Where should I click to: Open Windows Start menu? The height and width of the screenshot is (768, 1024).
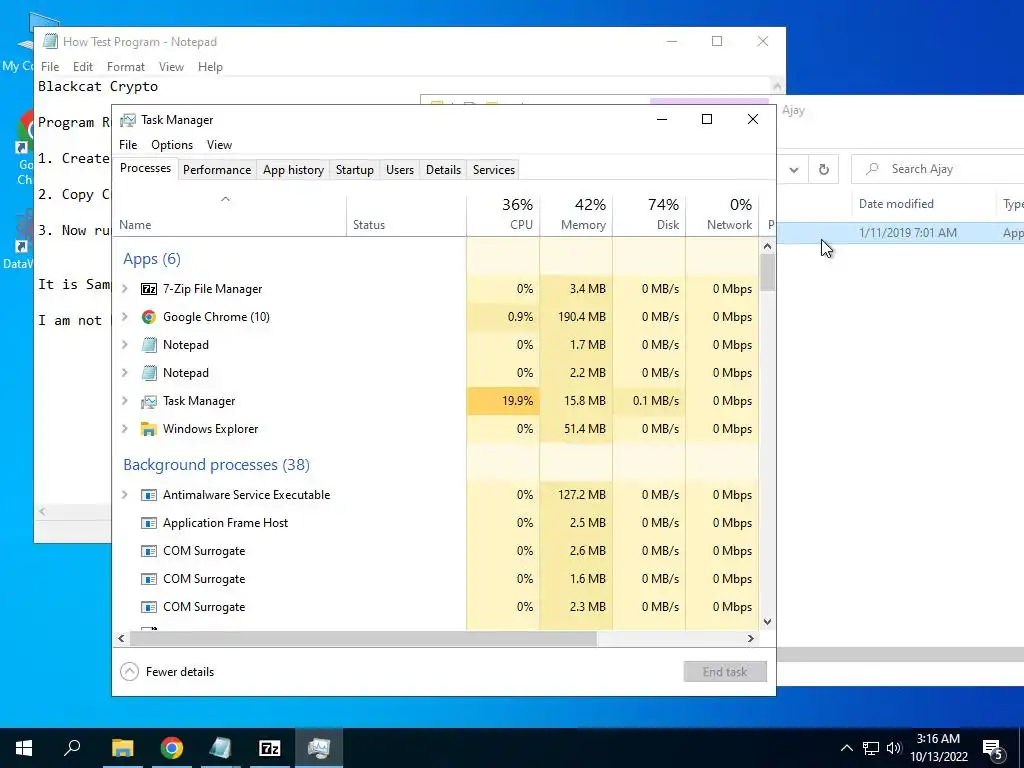click(24, 748)
